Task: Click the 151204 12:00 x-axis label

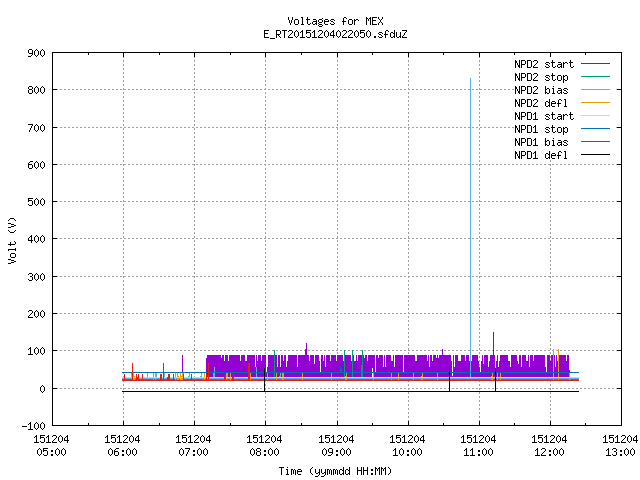Action: pyautogui.click(x=549, y=446)
